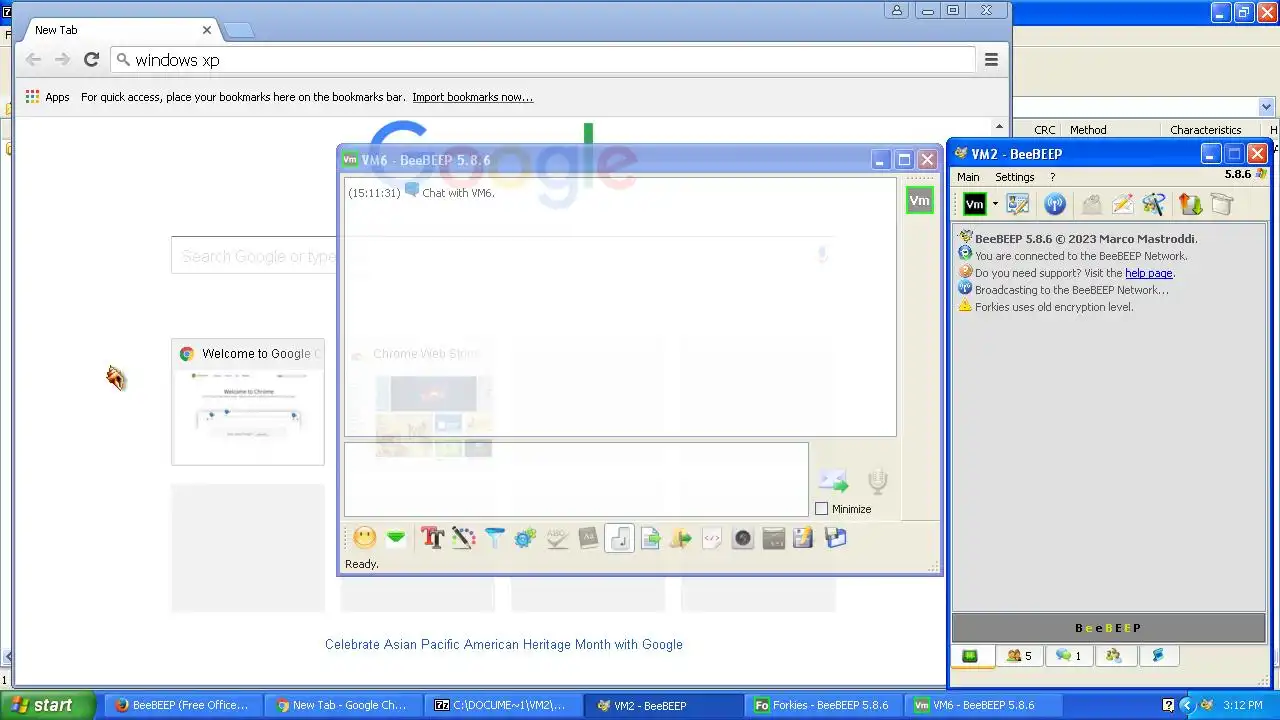This screenshot has width=1280, height=720.
Task: Click the floppy with pencil save icon
Action: pyautogui.click(x=804, y=538)
